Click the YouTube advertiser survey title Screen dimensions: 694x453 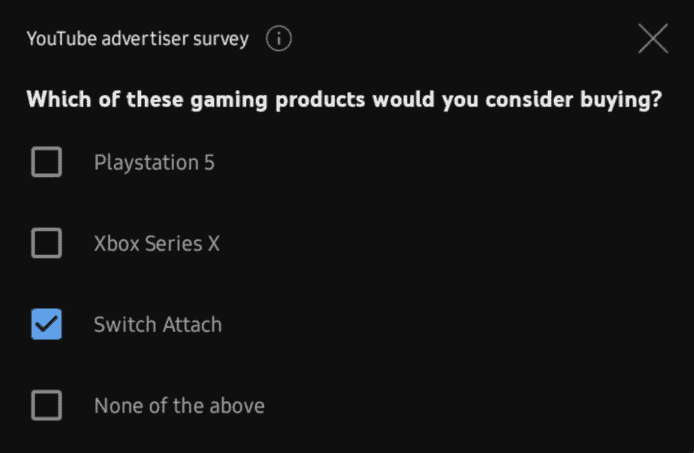138,40
